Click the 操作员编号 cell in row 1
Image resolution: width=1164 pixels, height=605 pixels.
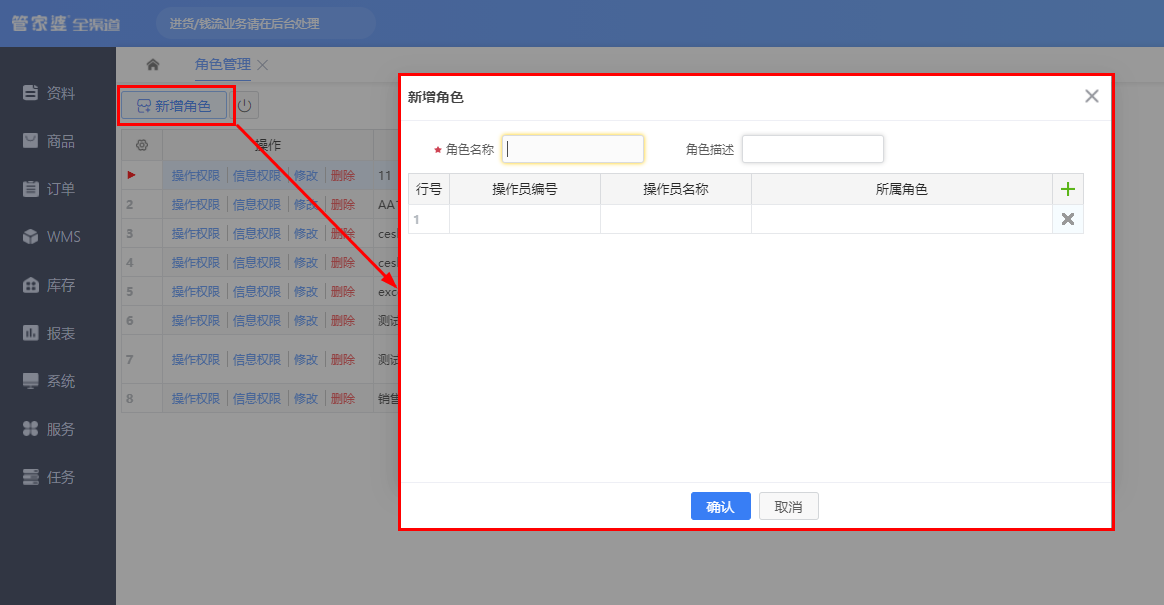525,219
